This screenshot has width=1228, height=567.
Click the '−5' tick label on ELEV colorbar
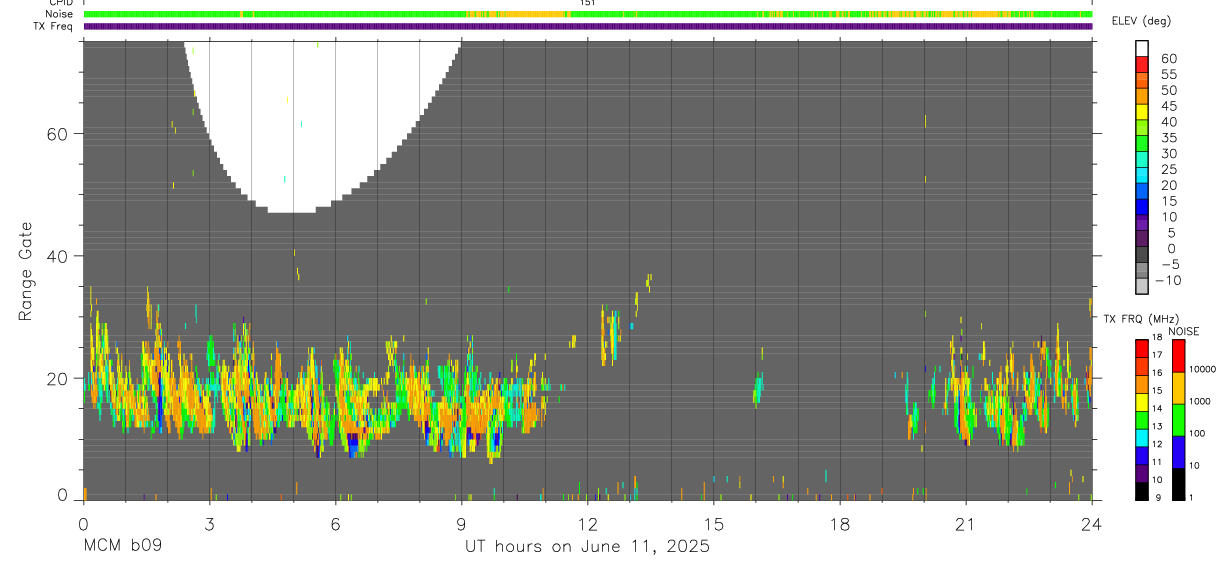pyautogui.click(x=1168, y=264)
